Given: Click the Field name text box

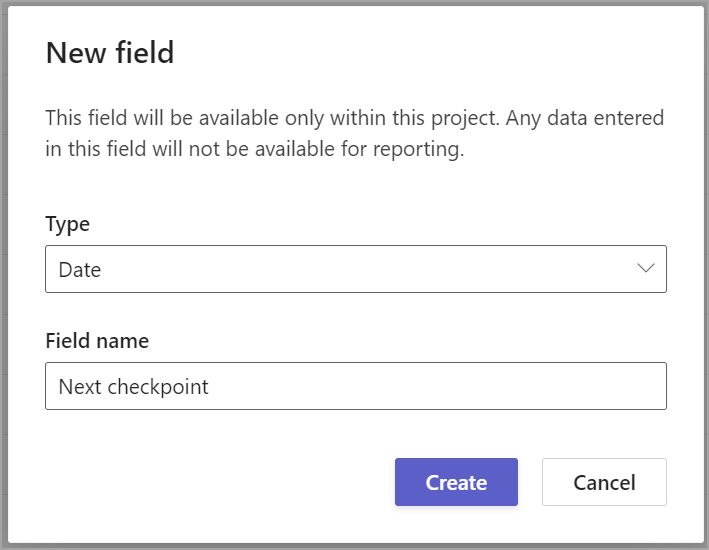Looking at the screenshot, I should 355,386.
